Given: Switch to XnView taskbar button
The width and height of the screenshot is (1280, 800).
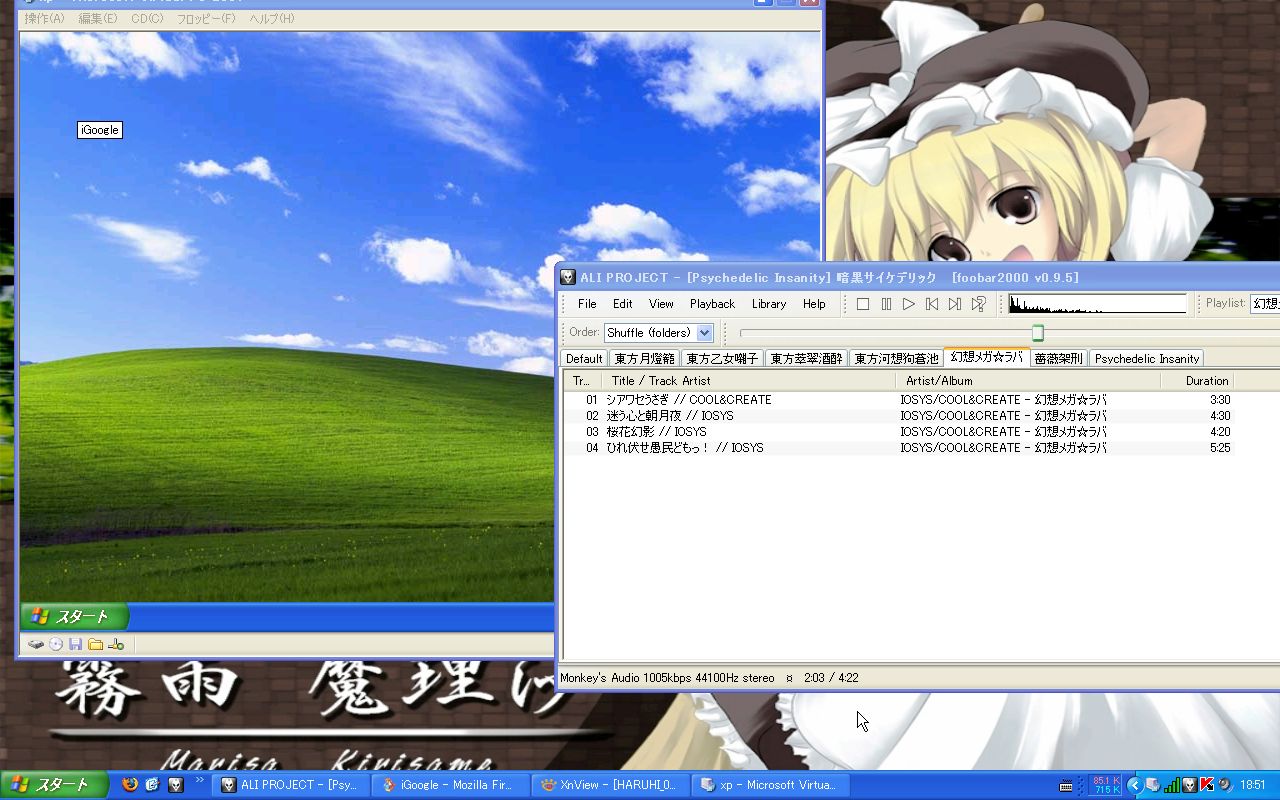Looking at the screenshot, I should 611,785.
